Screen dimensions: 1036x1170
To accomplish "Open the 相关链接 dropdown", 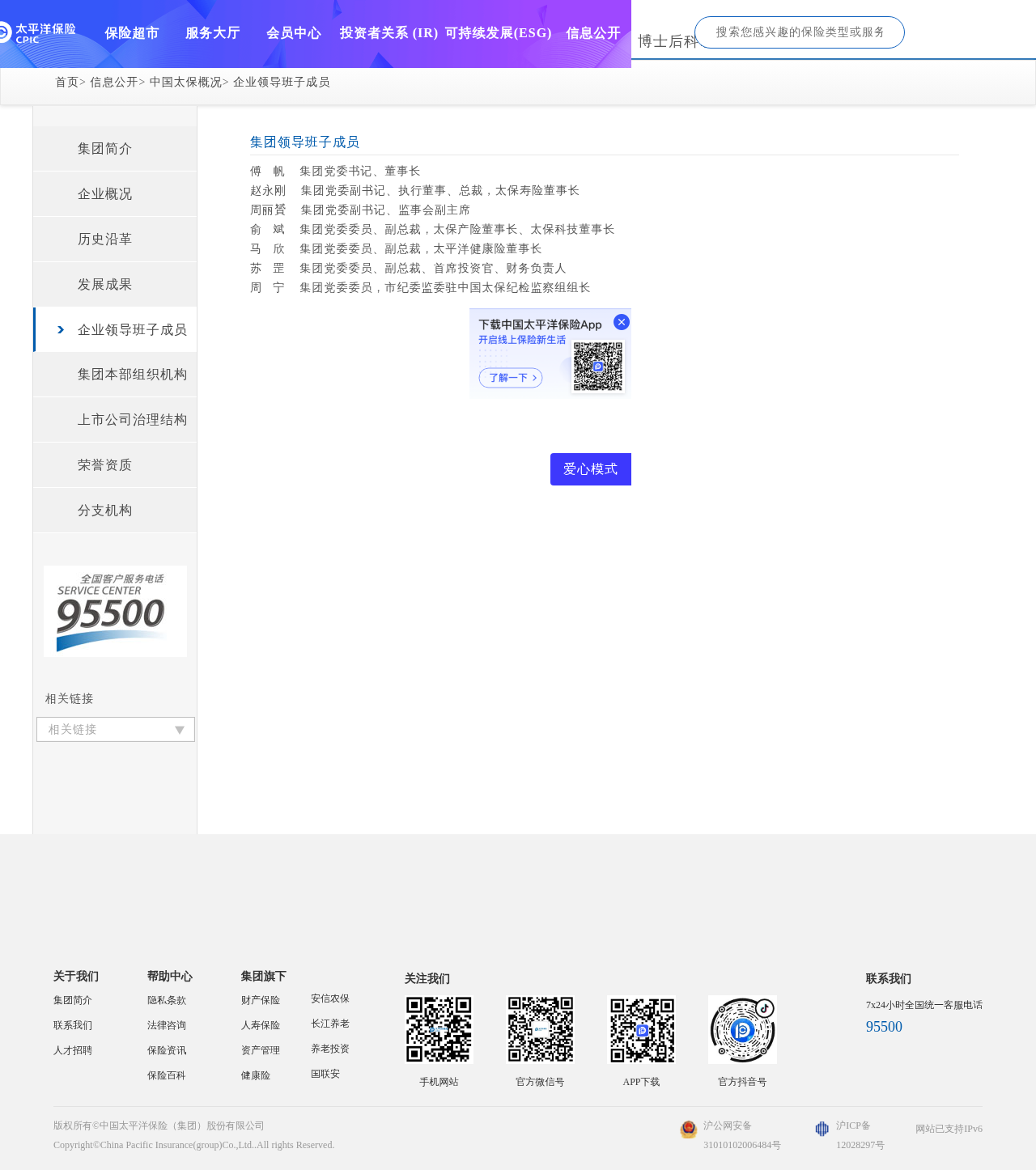I will coord(116,729).
